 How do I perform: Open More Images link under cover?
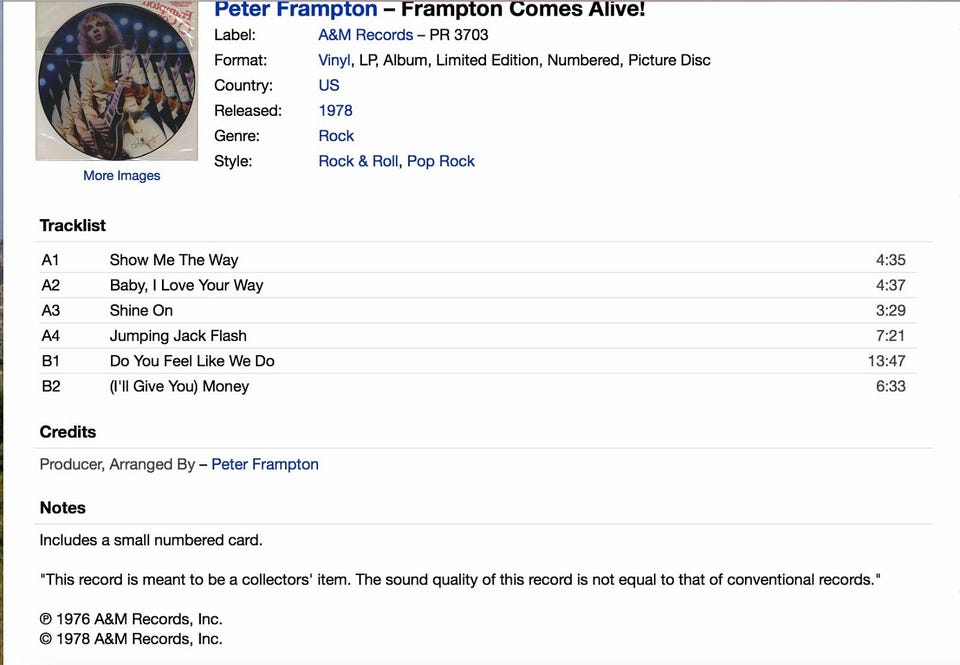(x=122, y=176)
